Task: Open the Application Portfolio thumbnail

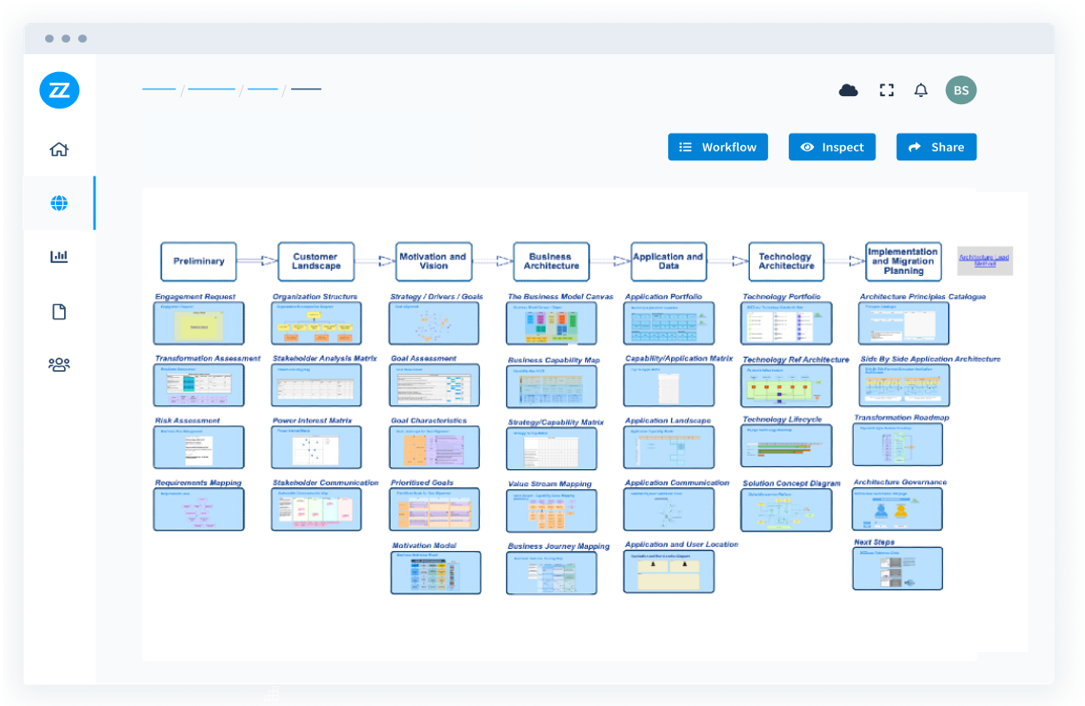Action: click(669, 323)
